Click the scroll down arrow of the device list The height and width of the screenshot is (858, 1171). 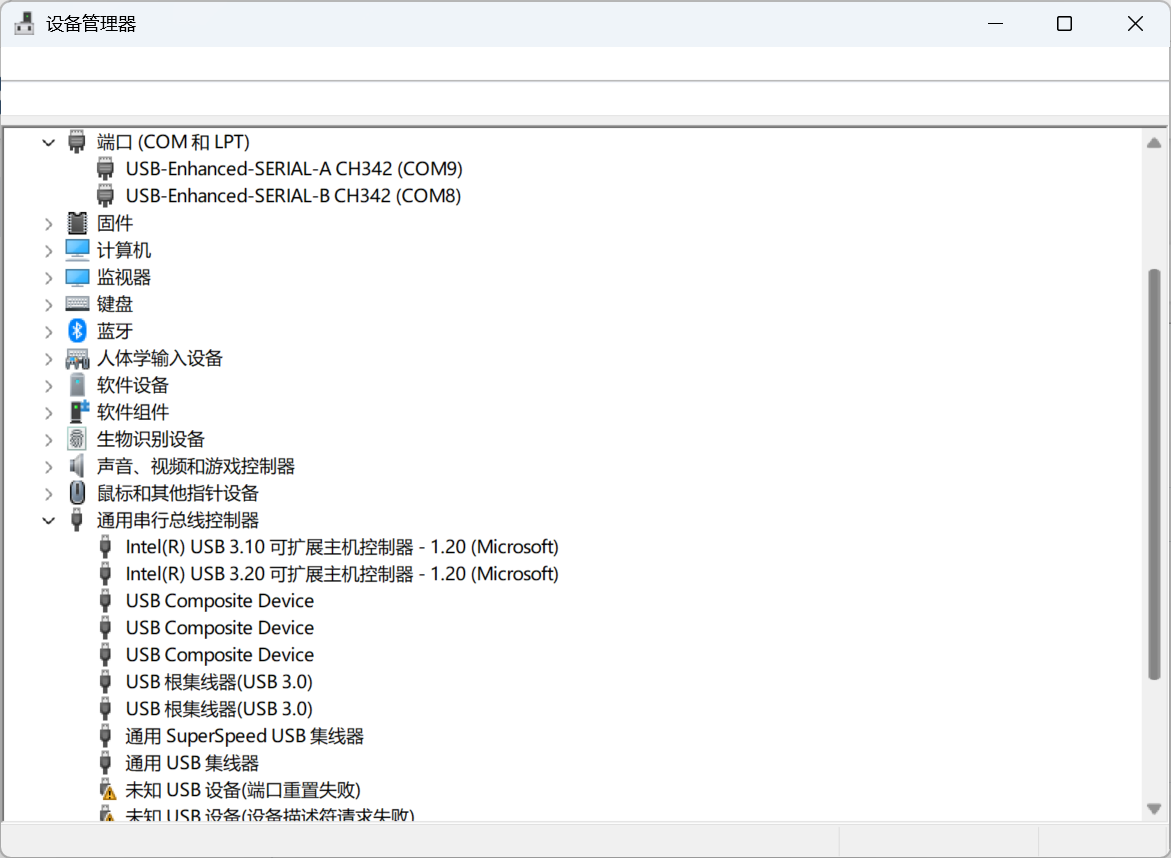click(x=1154, y=808)
